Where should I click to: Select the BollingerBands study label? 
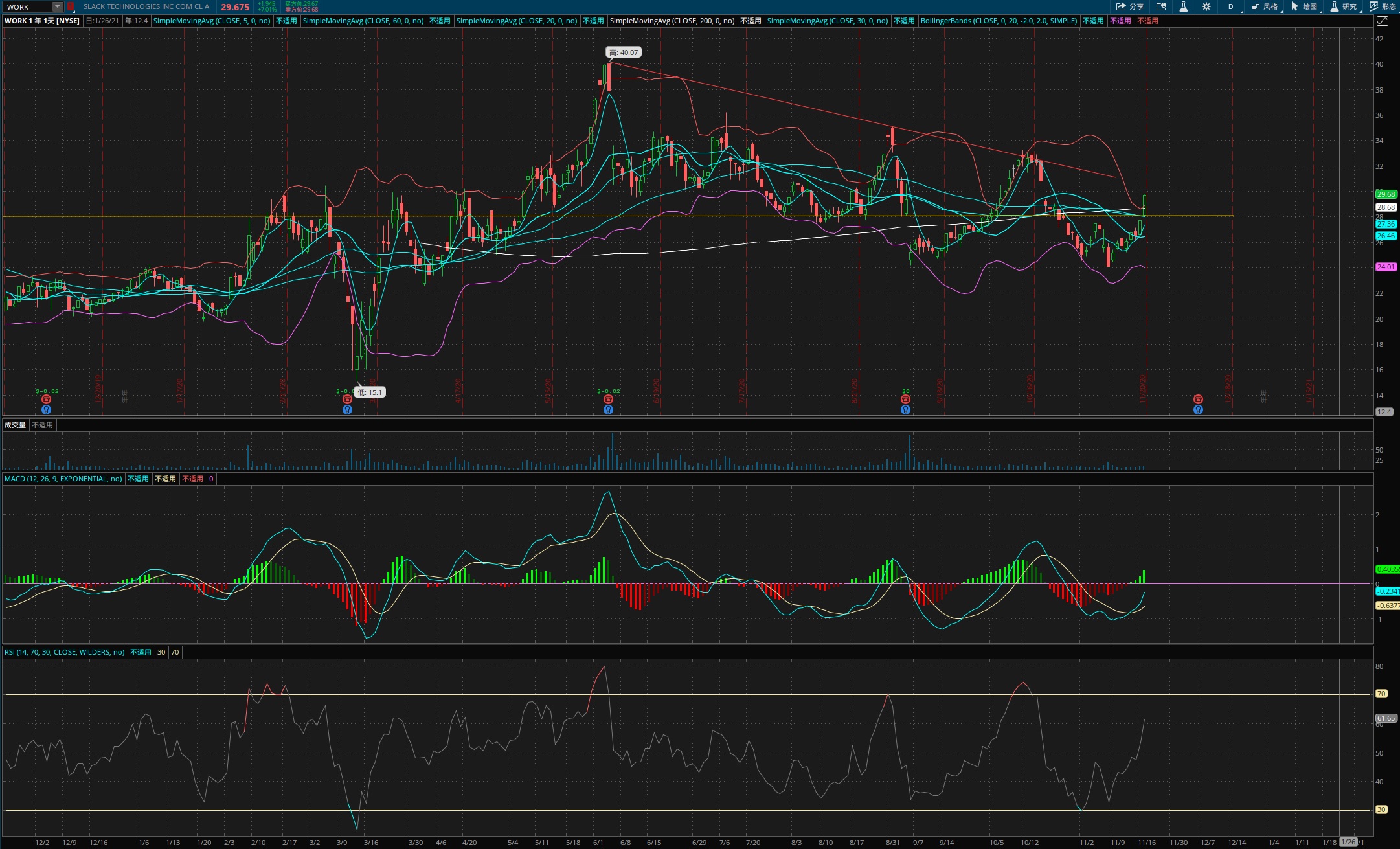click(x=999, y=21)
